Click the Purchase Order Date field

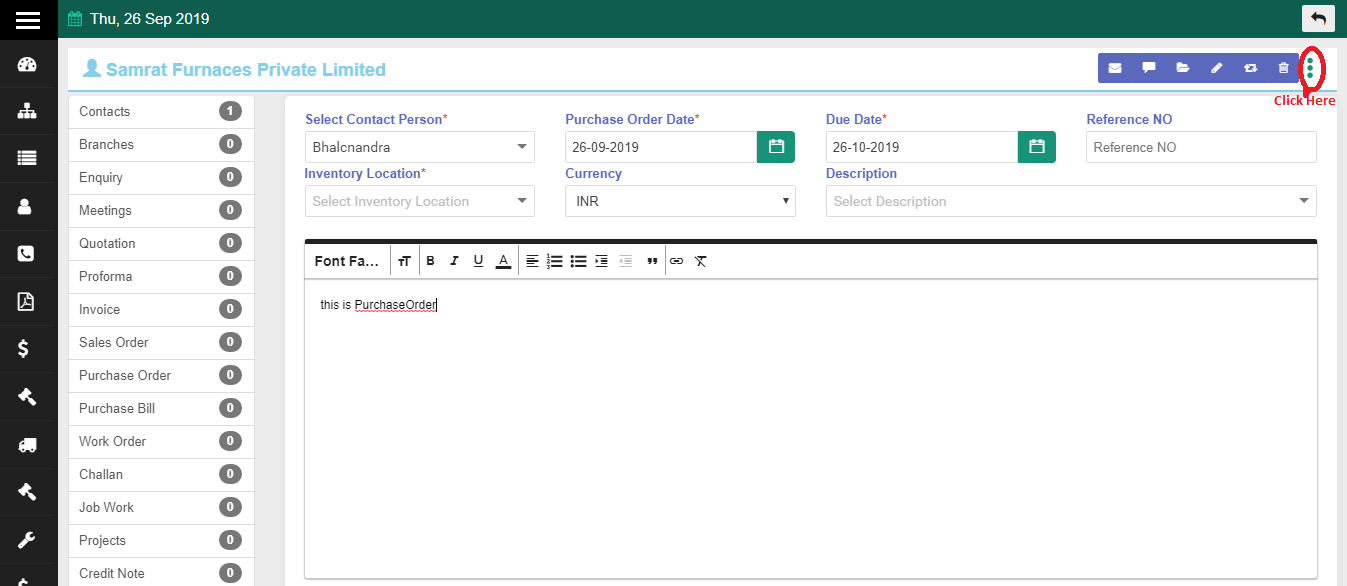click(661, 147)
